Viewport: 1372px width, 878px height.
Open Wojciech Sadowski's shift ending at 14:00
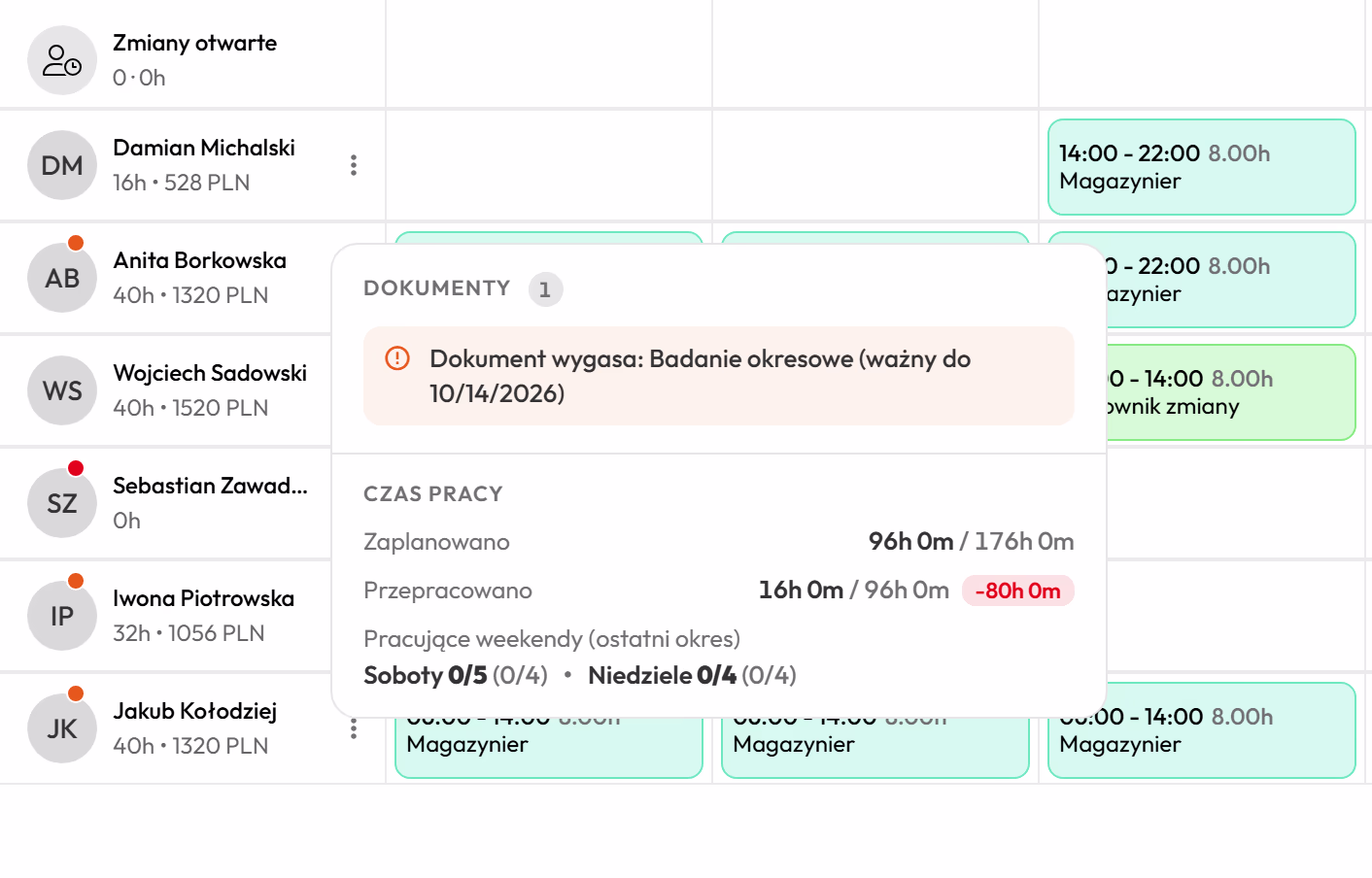1231,392
